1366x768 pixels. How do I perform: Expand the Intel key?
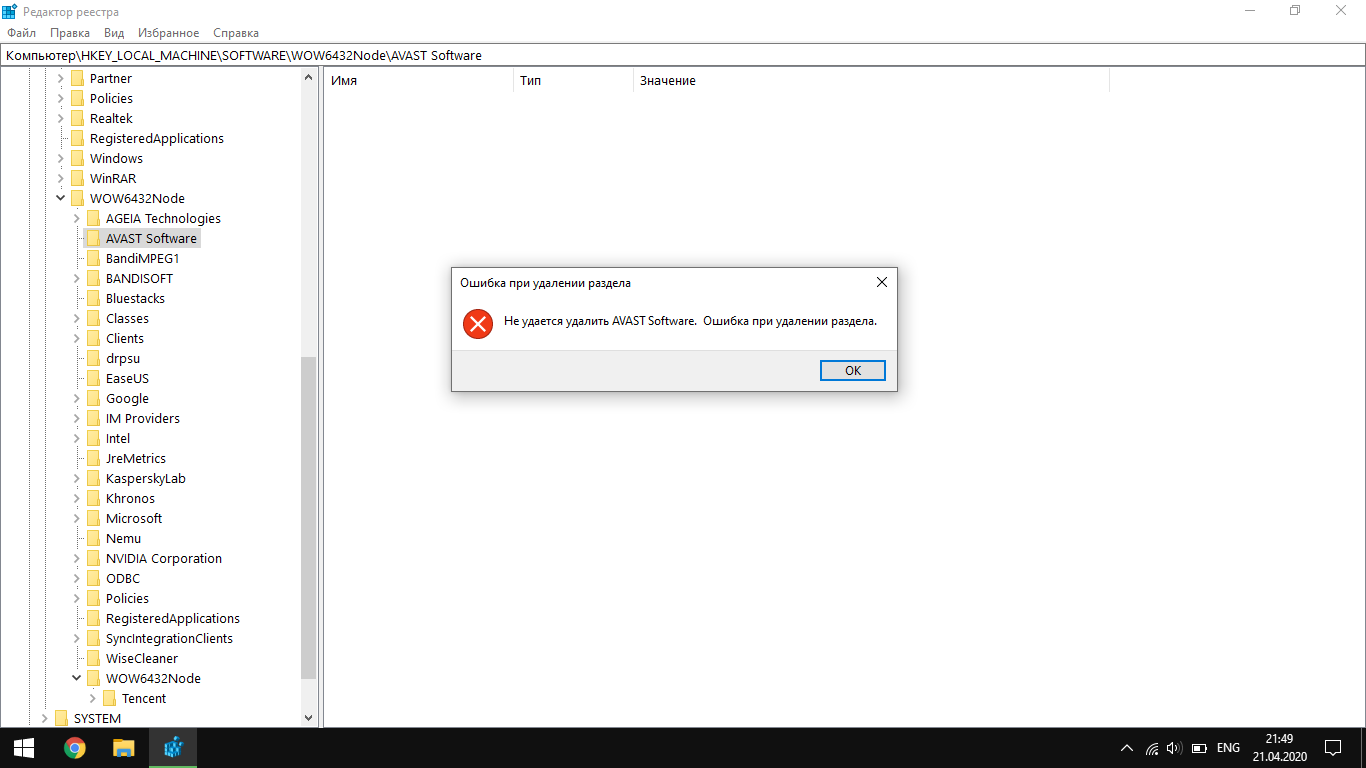tap(77, 438)
